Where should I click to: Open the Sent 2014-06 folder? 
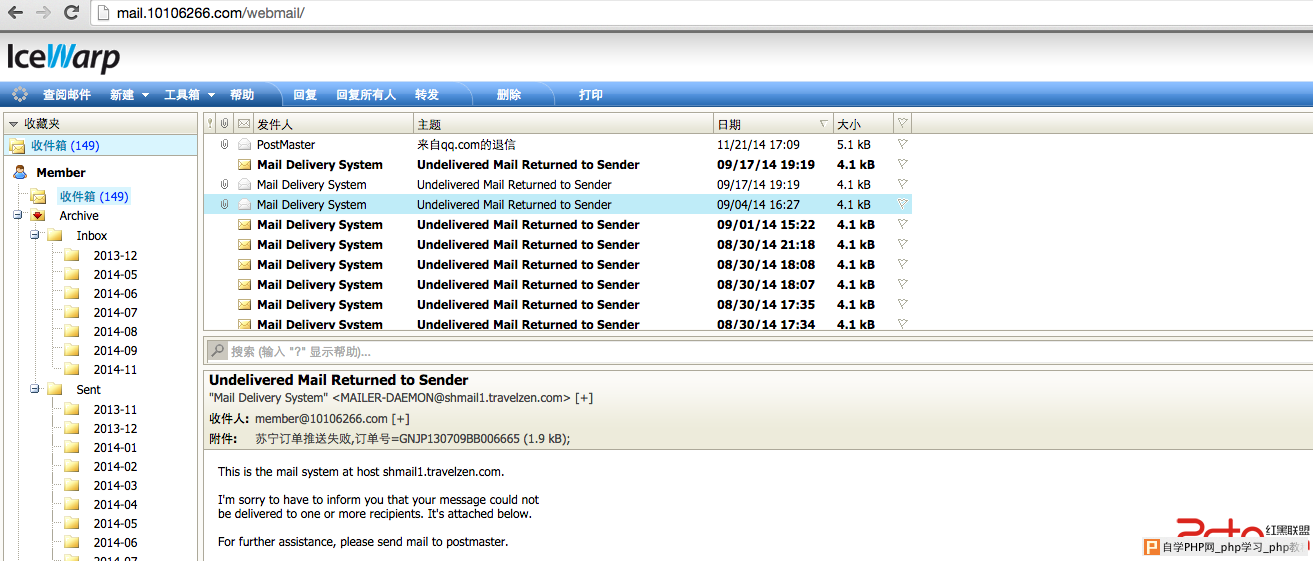click(x=115, y=543)
